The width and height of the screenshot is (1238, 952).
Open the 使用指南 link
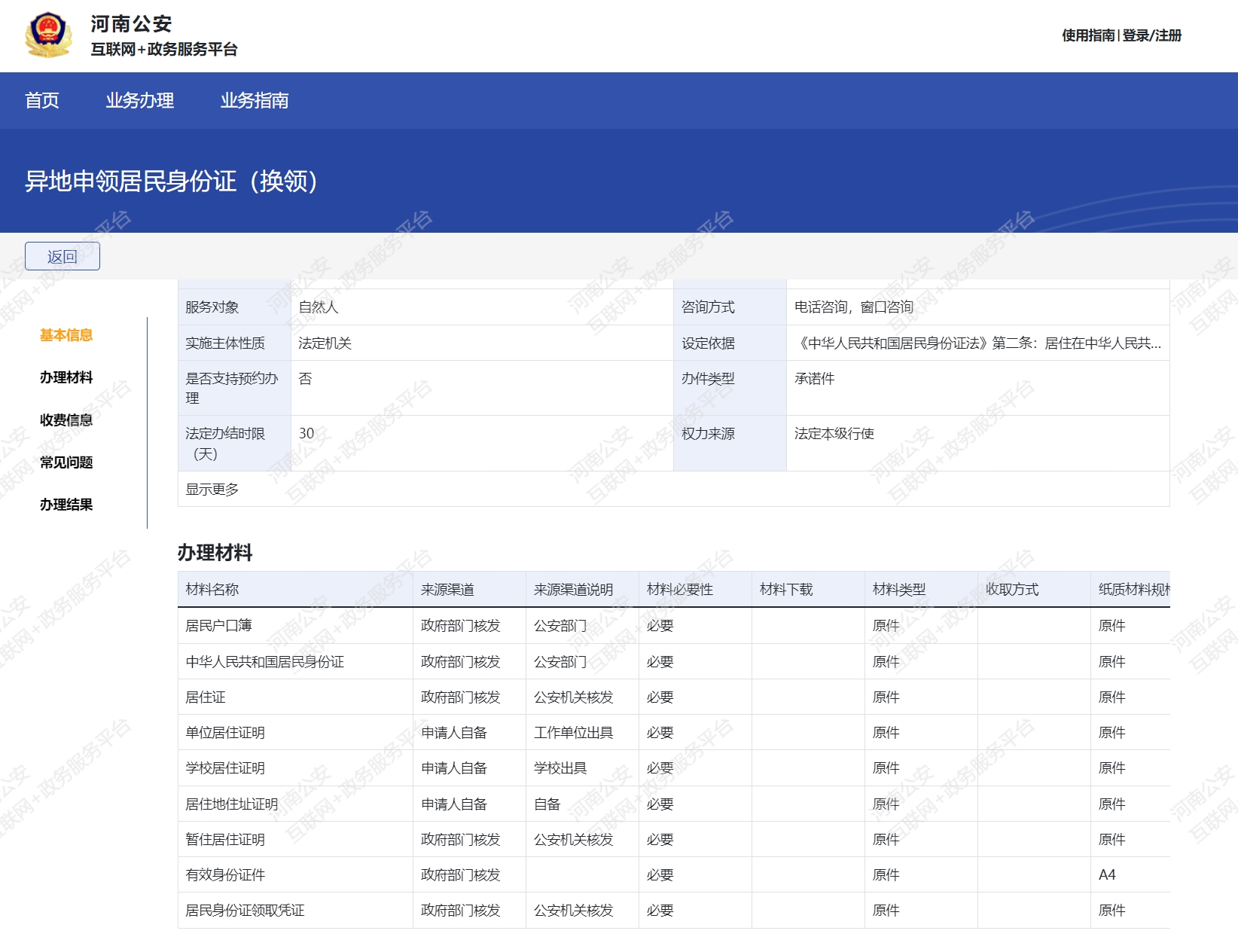(1087, 35)
